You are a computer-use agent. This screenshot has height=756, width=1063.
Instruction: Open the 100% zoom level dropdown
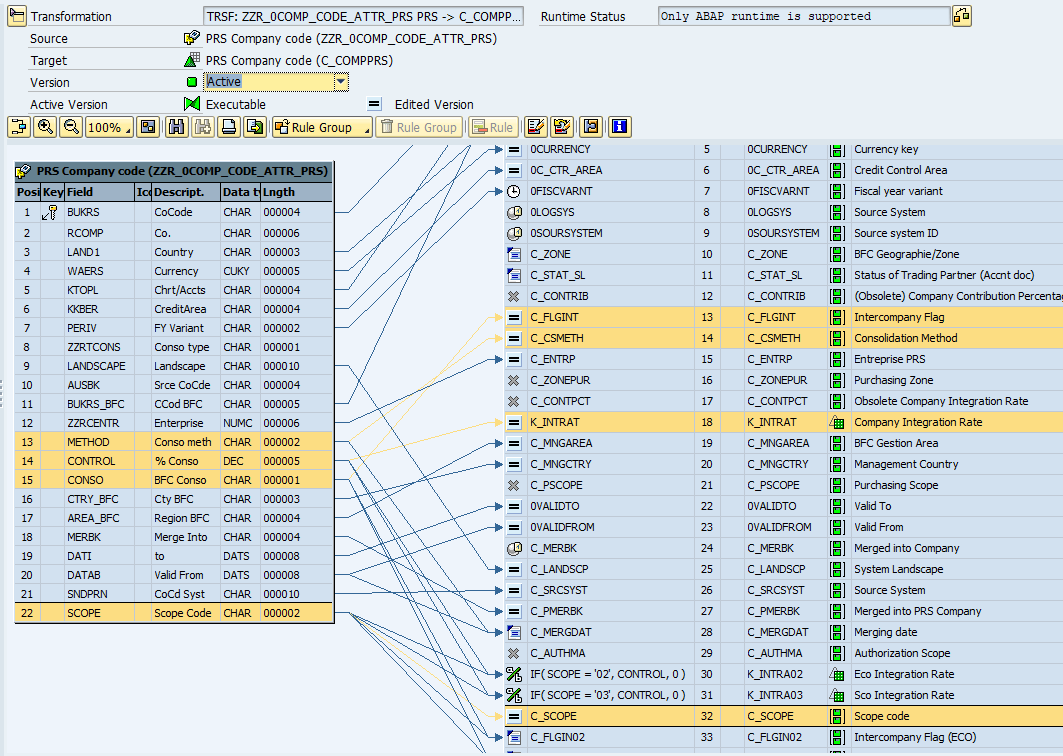point(128,127)
